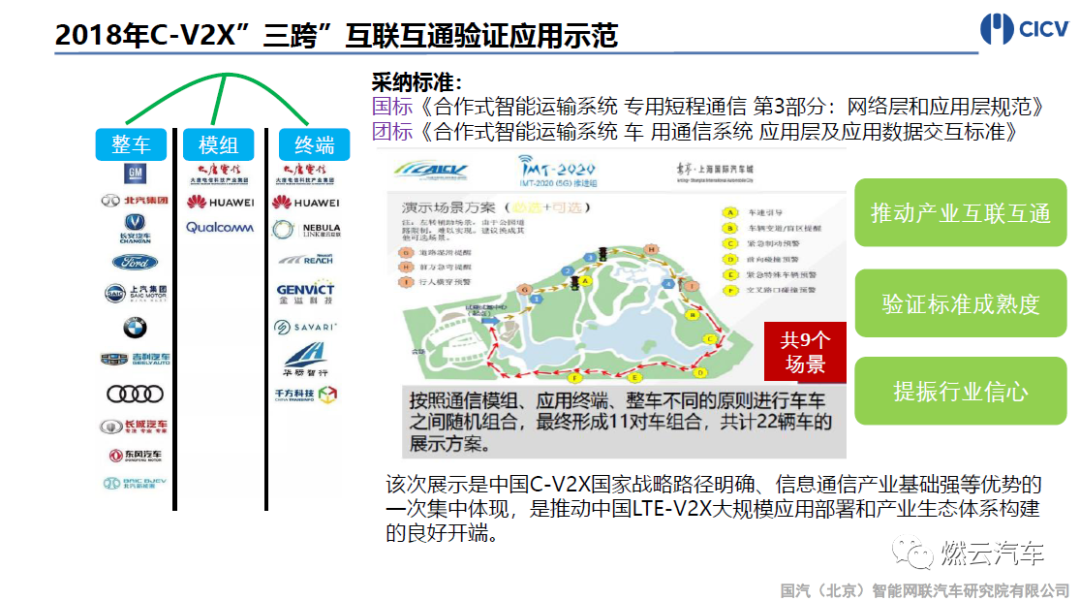Select the Audi four-rings logo
This screenshot has height=601, width=1080.
(135, 394)
